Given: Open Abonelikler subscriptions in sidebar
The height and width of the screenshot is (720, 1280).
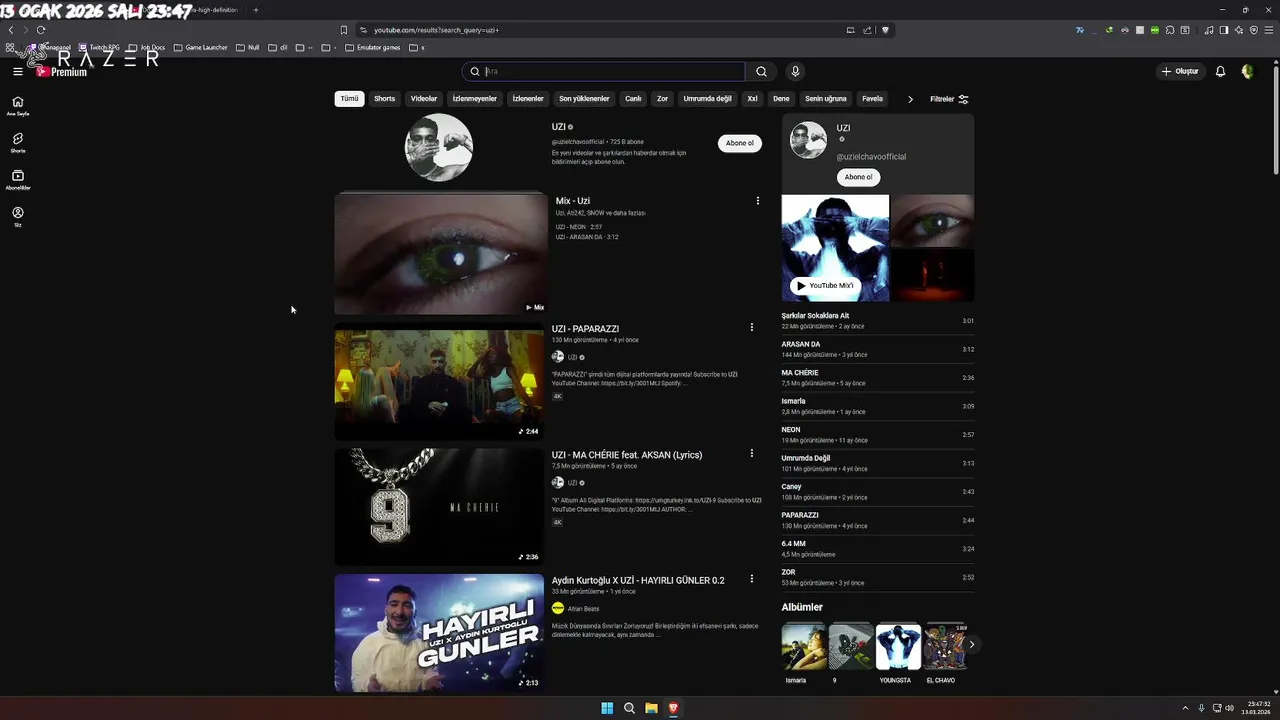Looking at the screenshot, I should (17, 180).
